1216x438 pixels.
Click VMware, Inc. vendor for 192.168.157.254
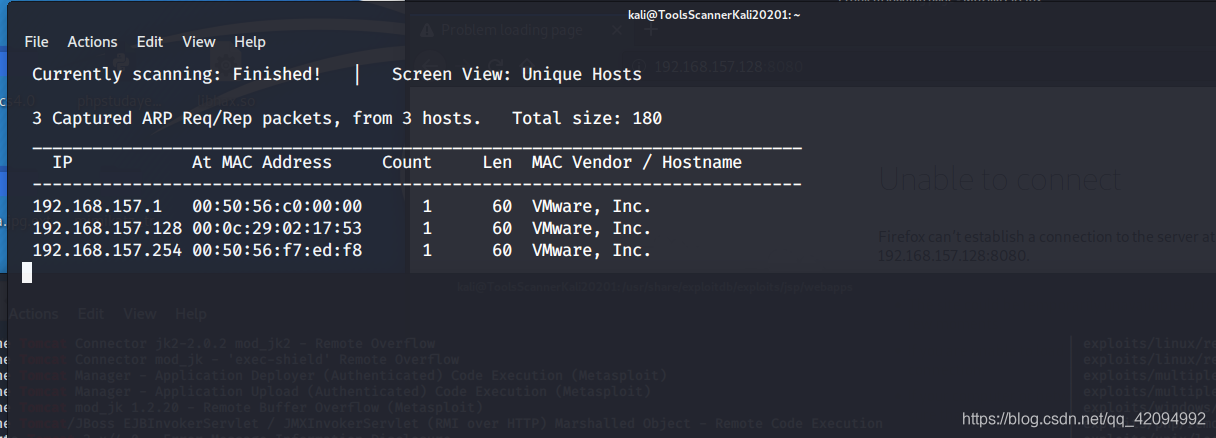tap(592, 251)
